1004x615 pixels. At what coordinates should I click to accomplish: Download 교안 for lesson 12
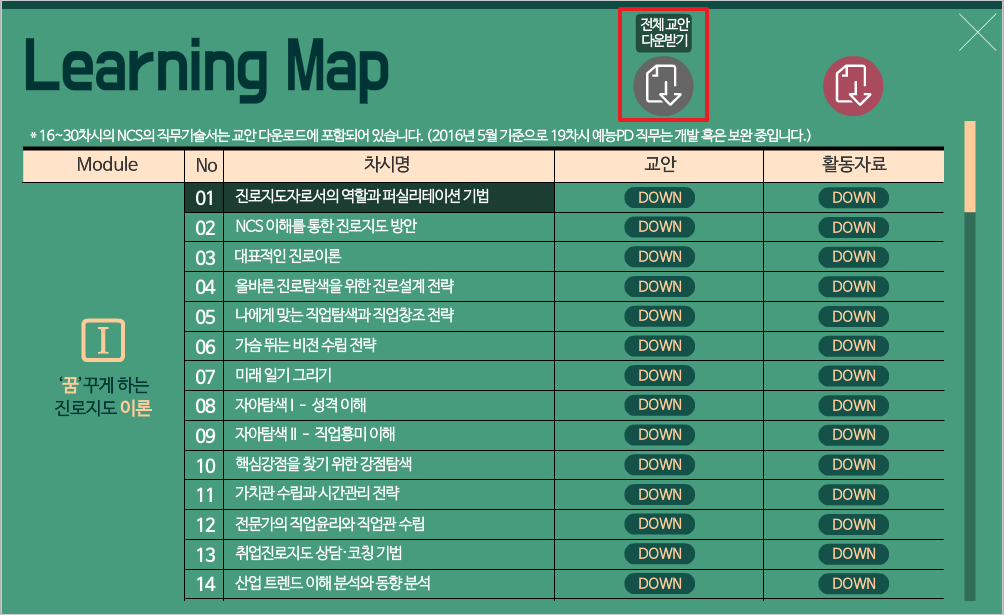coord(659,524)
